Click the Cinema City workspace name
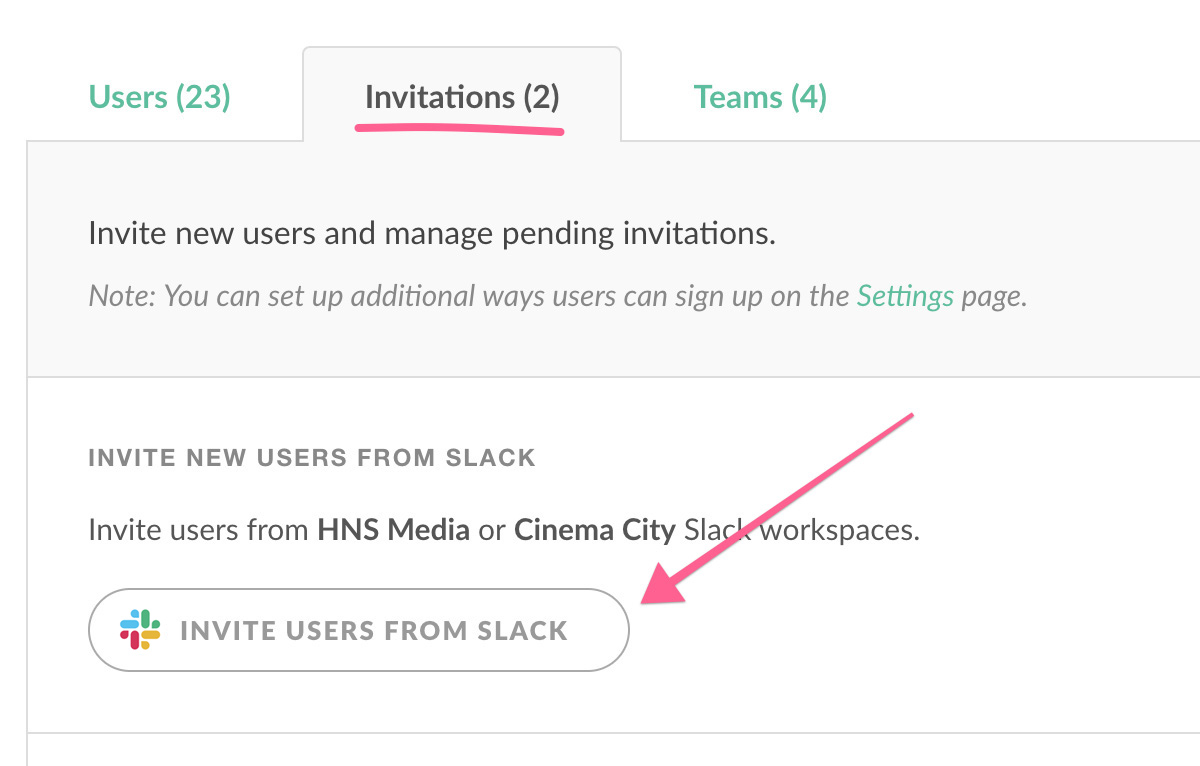Screen dimensions: 1200x766 [x=595, y=529]
